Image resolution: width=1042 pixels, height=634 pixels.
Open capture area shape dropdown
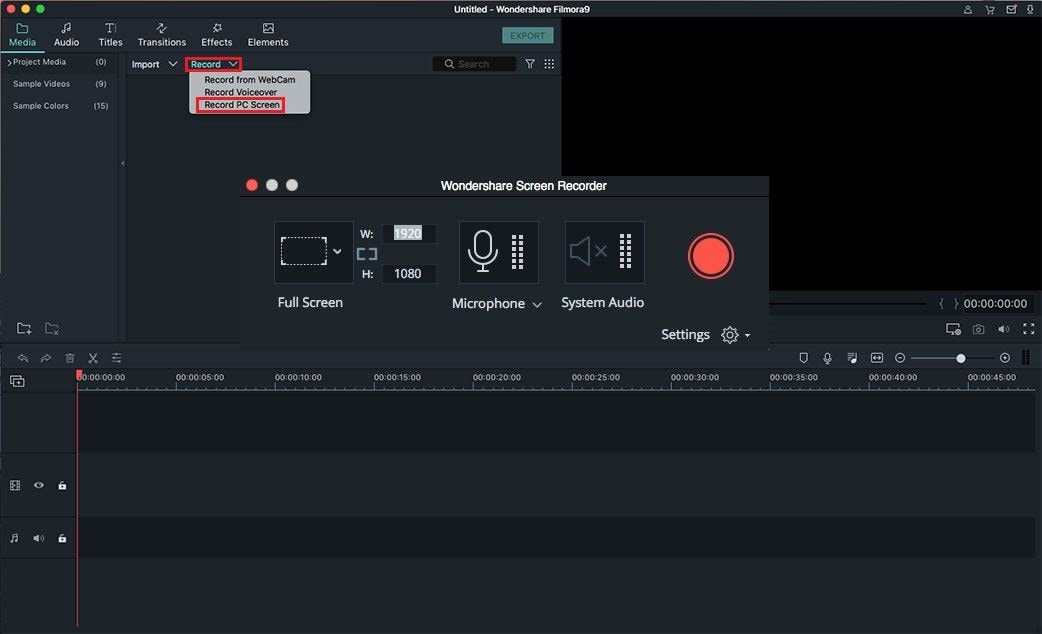[337, 251]
